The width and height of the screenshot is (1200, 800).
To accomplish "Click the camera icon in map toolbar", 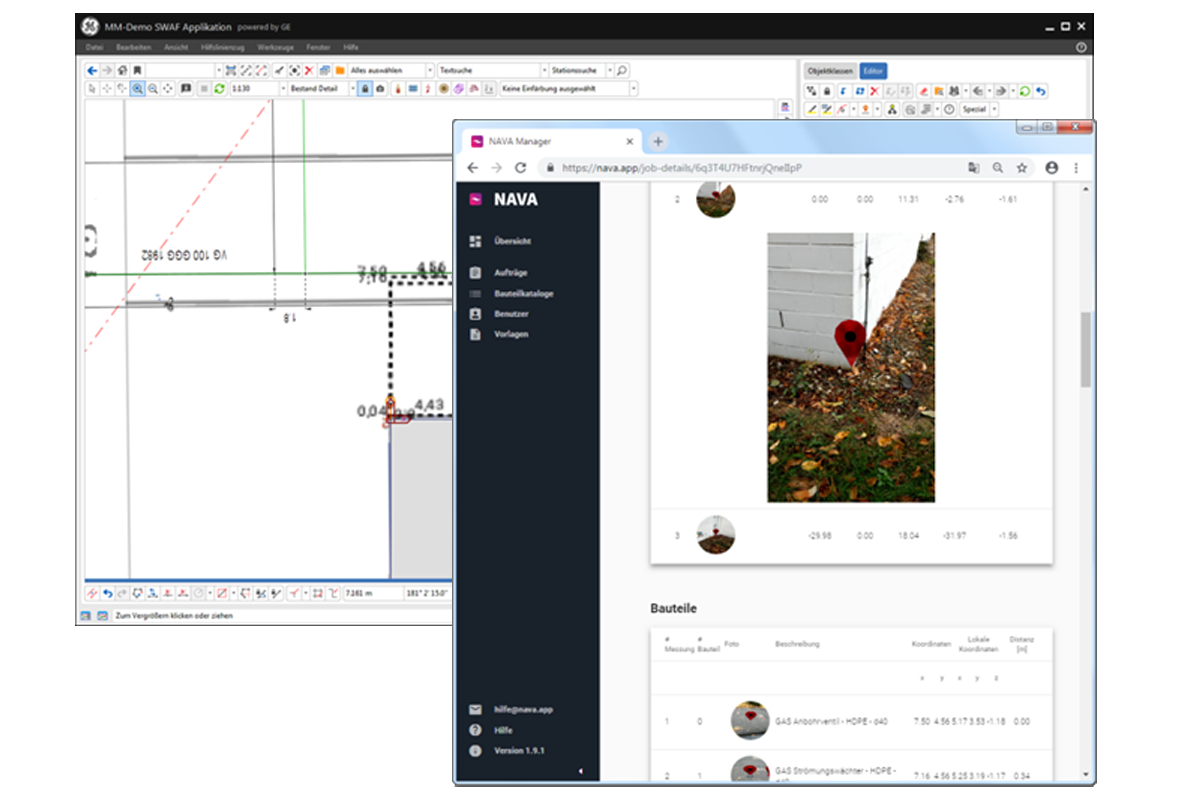I will coord(380,89).
